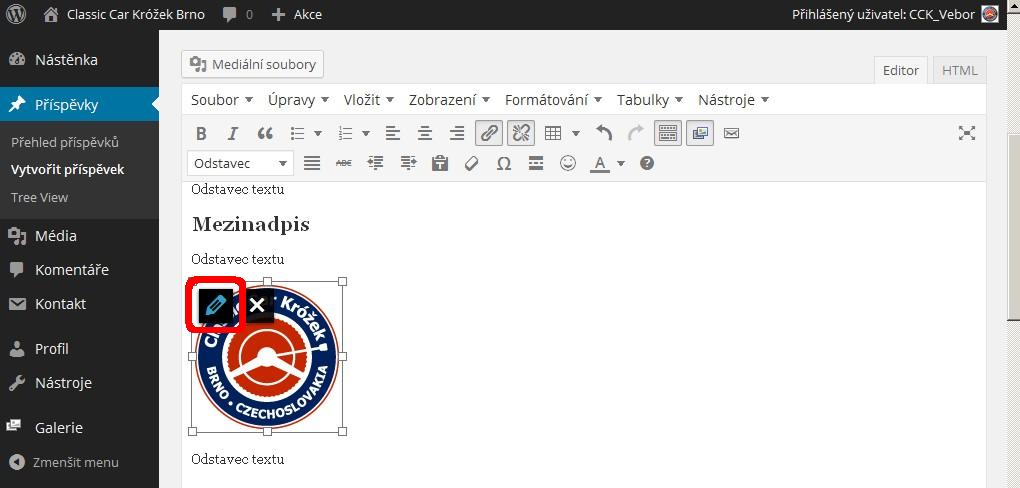
Task: Open comments bubble in the admin bar
Action: 237,14
